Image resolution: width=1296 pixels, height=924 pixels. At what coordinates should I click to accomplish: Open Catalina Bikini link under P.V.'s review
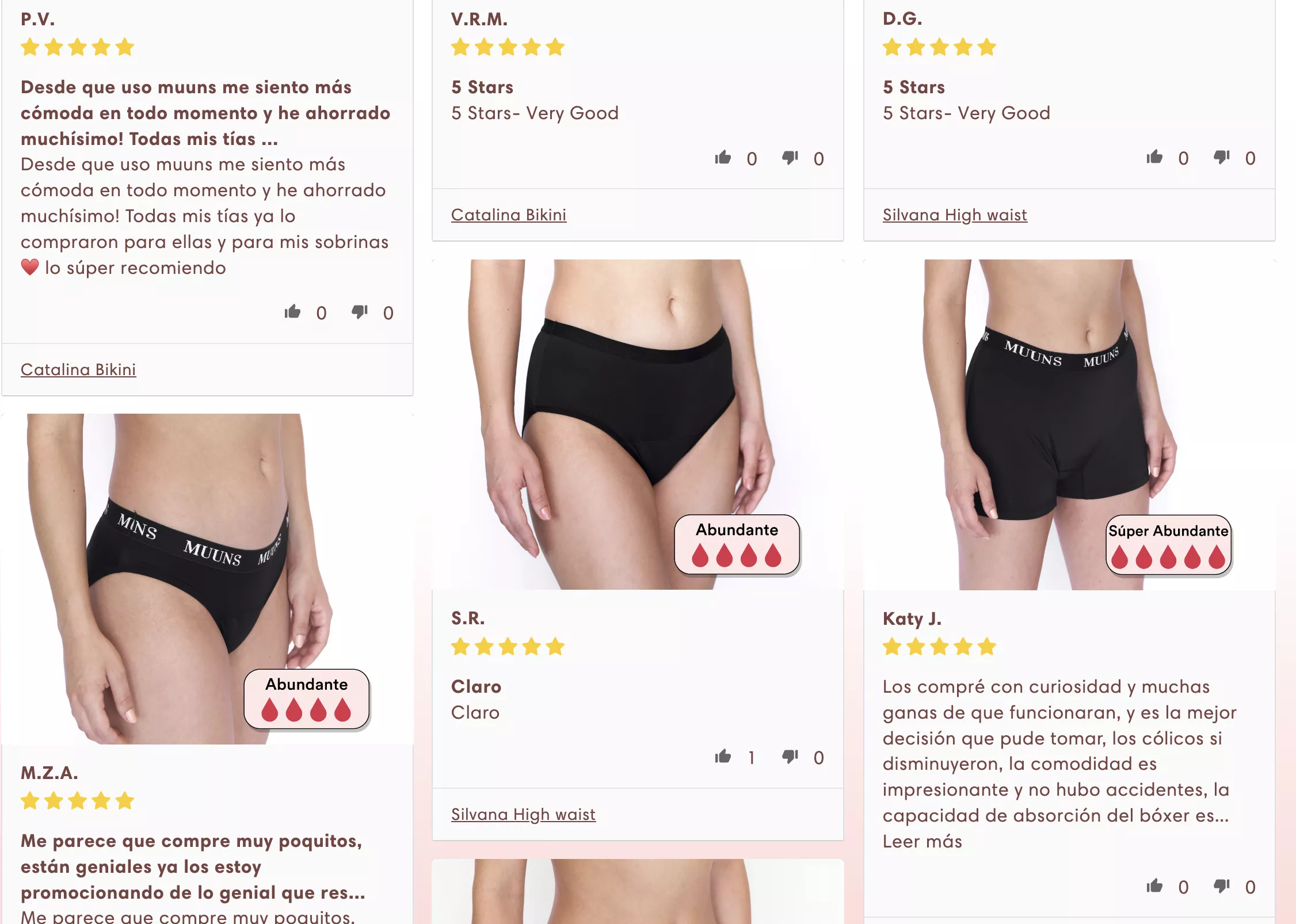click(78, 369)
